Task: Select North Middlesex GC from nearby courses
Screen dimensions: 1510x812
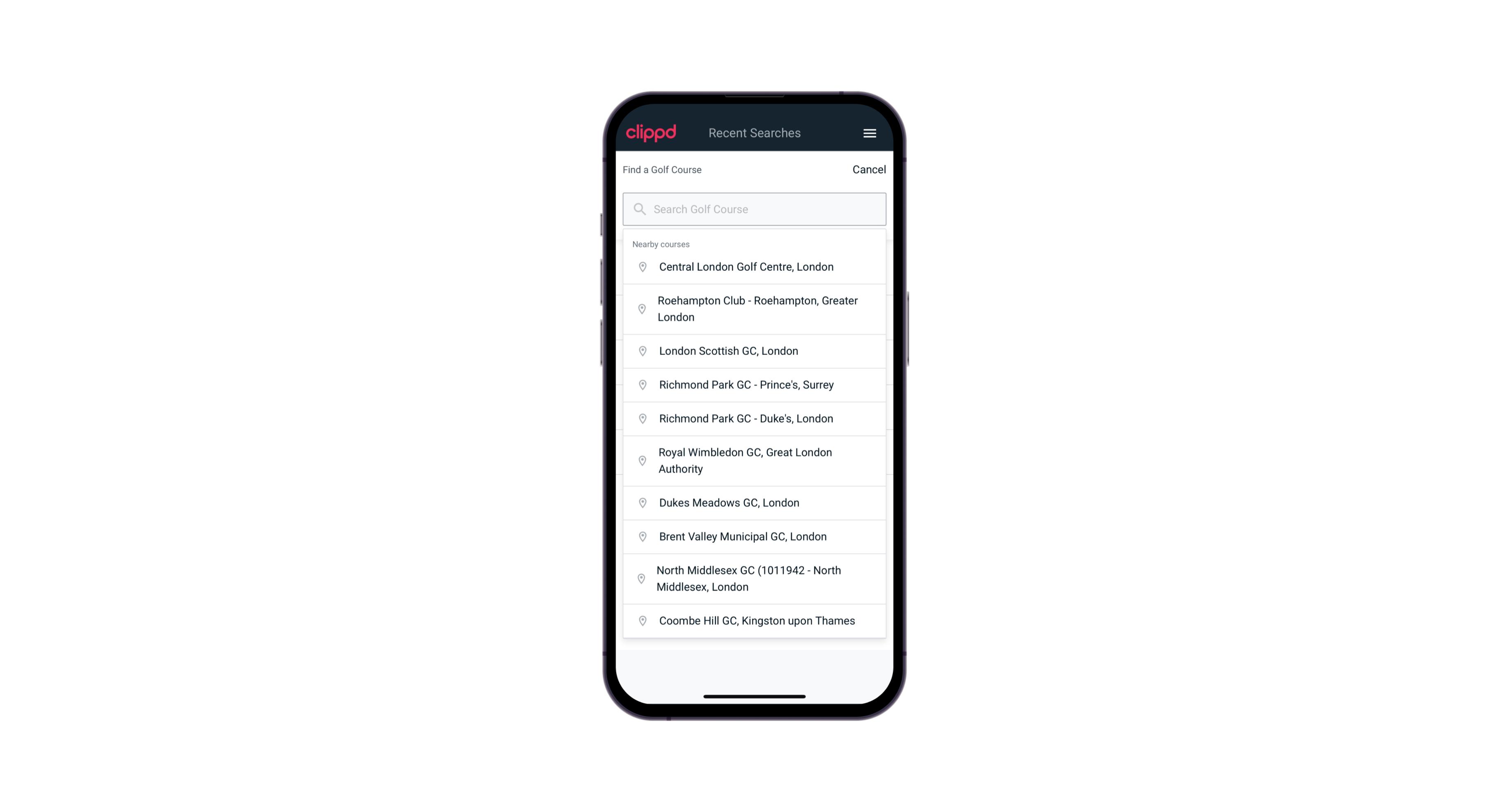Action: pos(754,578)
